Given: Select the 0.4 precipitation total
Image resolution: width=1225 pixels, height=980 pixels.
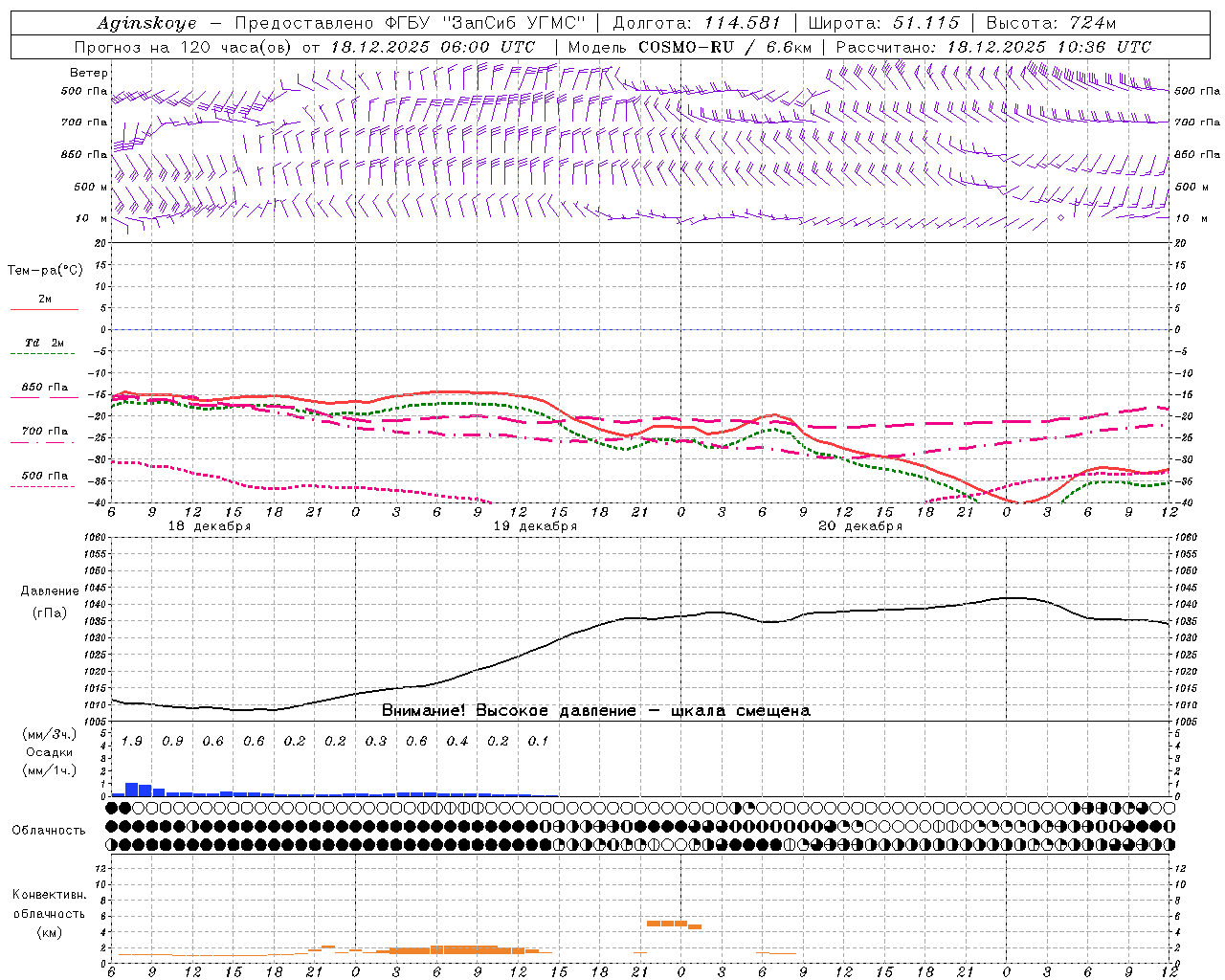Looking at the screenshot, I should [x=457, y=741].
